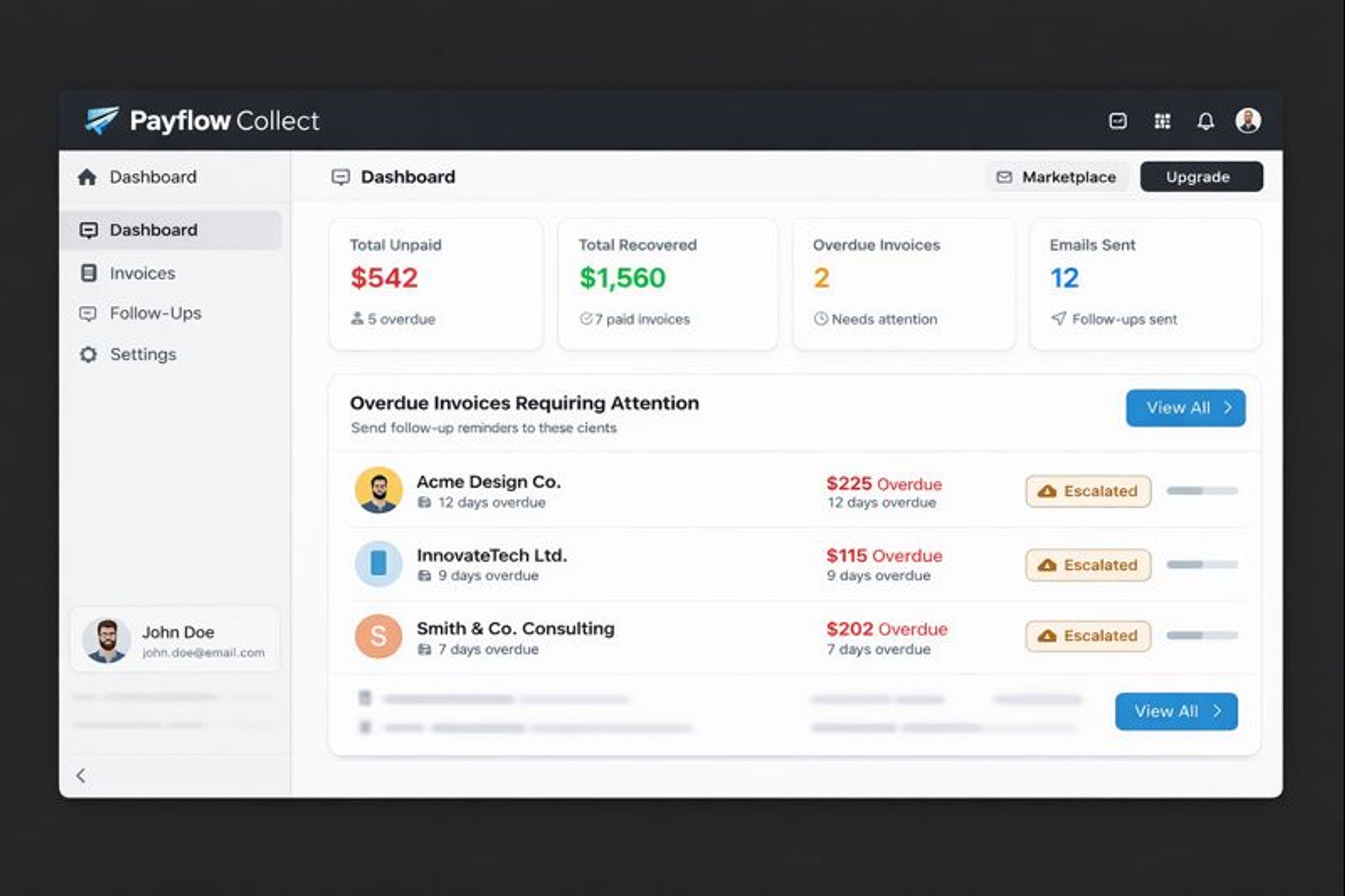
Task: Click the progress bar on Acme Design row
Action: point(1202,491)
